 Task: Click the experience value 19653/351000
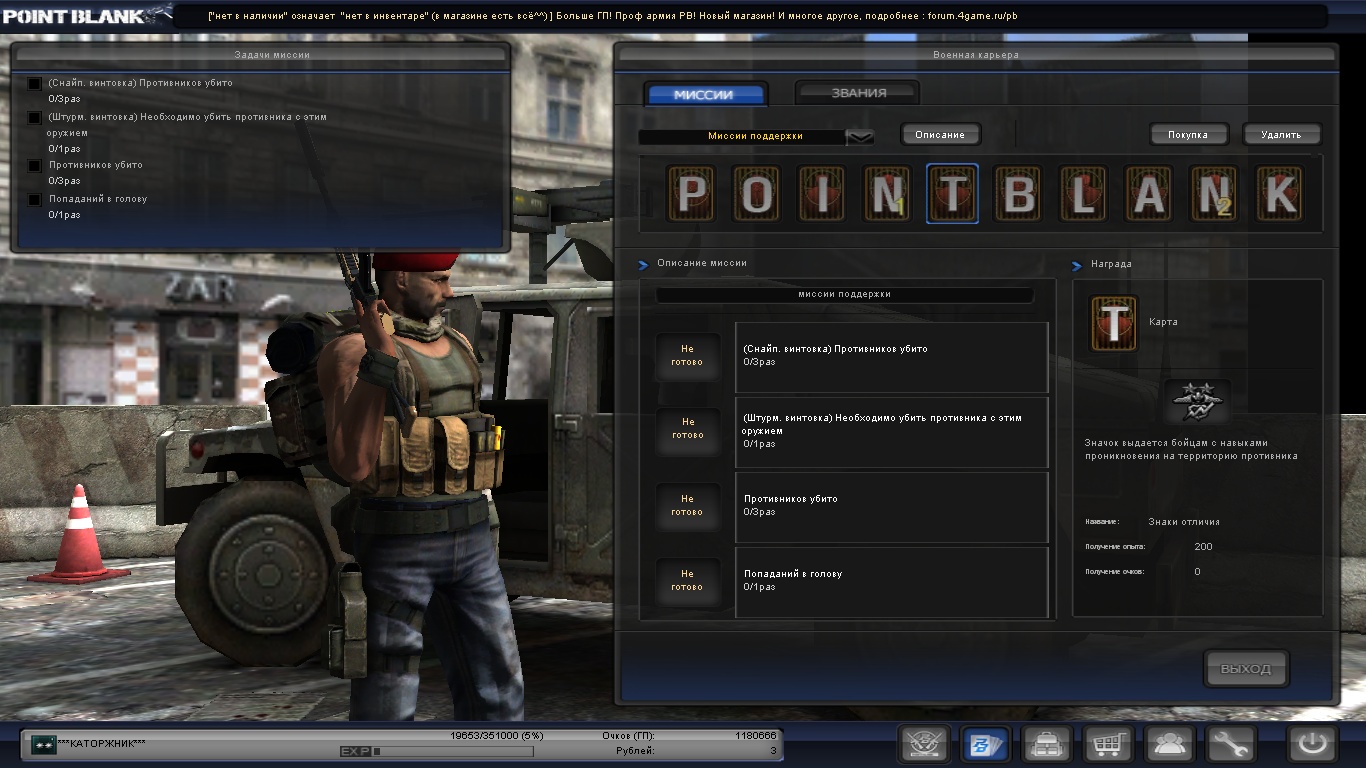tap(496, 736)
